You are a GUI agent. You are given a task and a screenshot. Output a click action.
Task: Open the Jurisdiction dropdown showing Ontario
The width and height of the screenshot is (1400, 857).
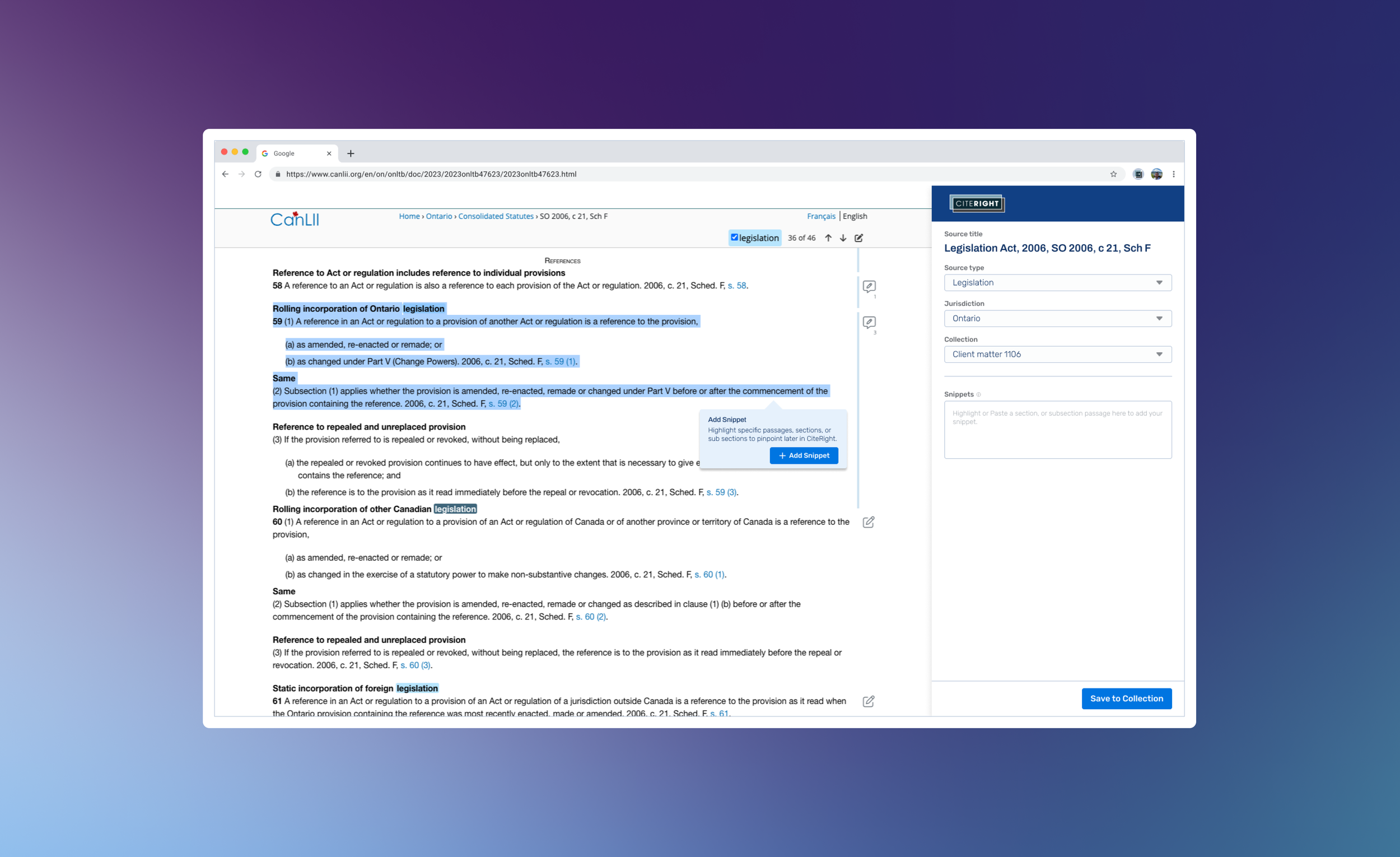tap(1057, 318)
